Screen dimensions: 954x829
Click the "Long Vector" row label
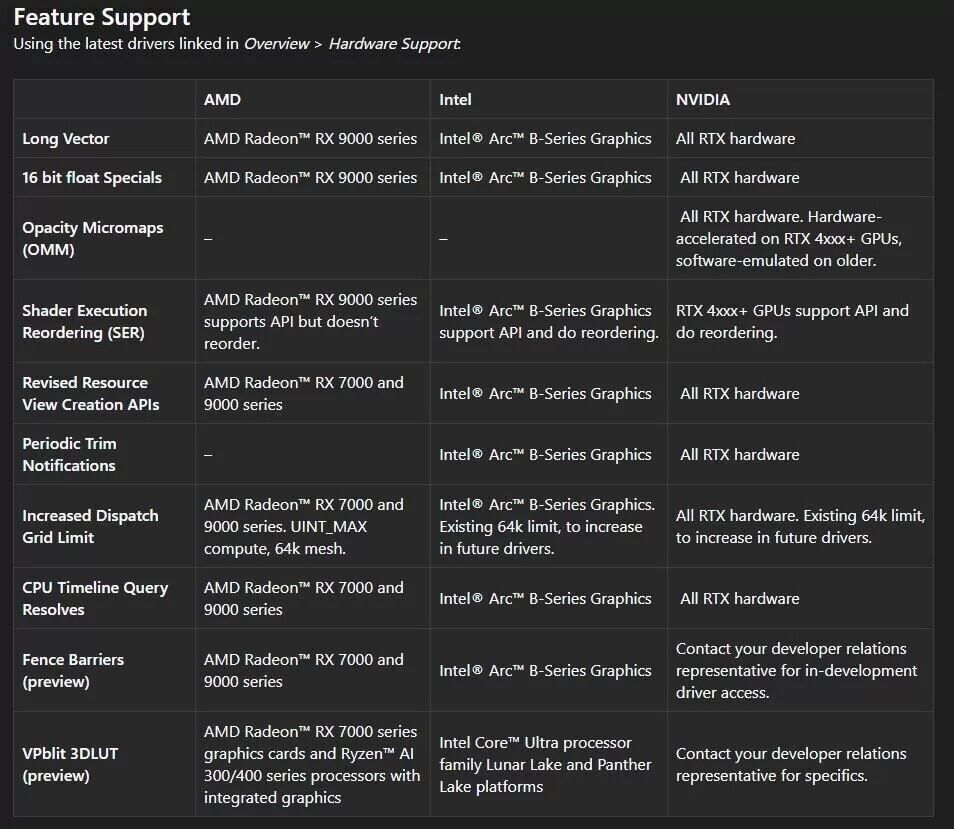[66, 139]
